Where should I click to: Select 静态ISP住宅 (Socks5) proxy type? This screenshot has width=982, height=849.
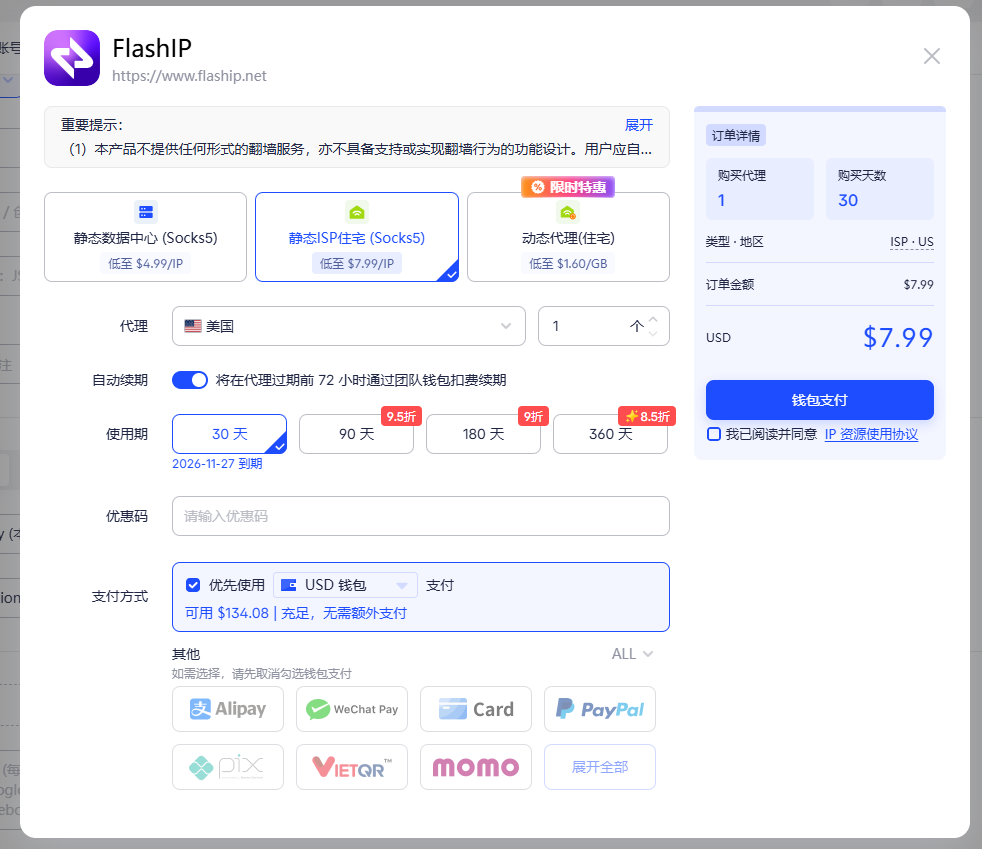tap(356, 237)
